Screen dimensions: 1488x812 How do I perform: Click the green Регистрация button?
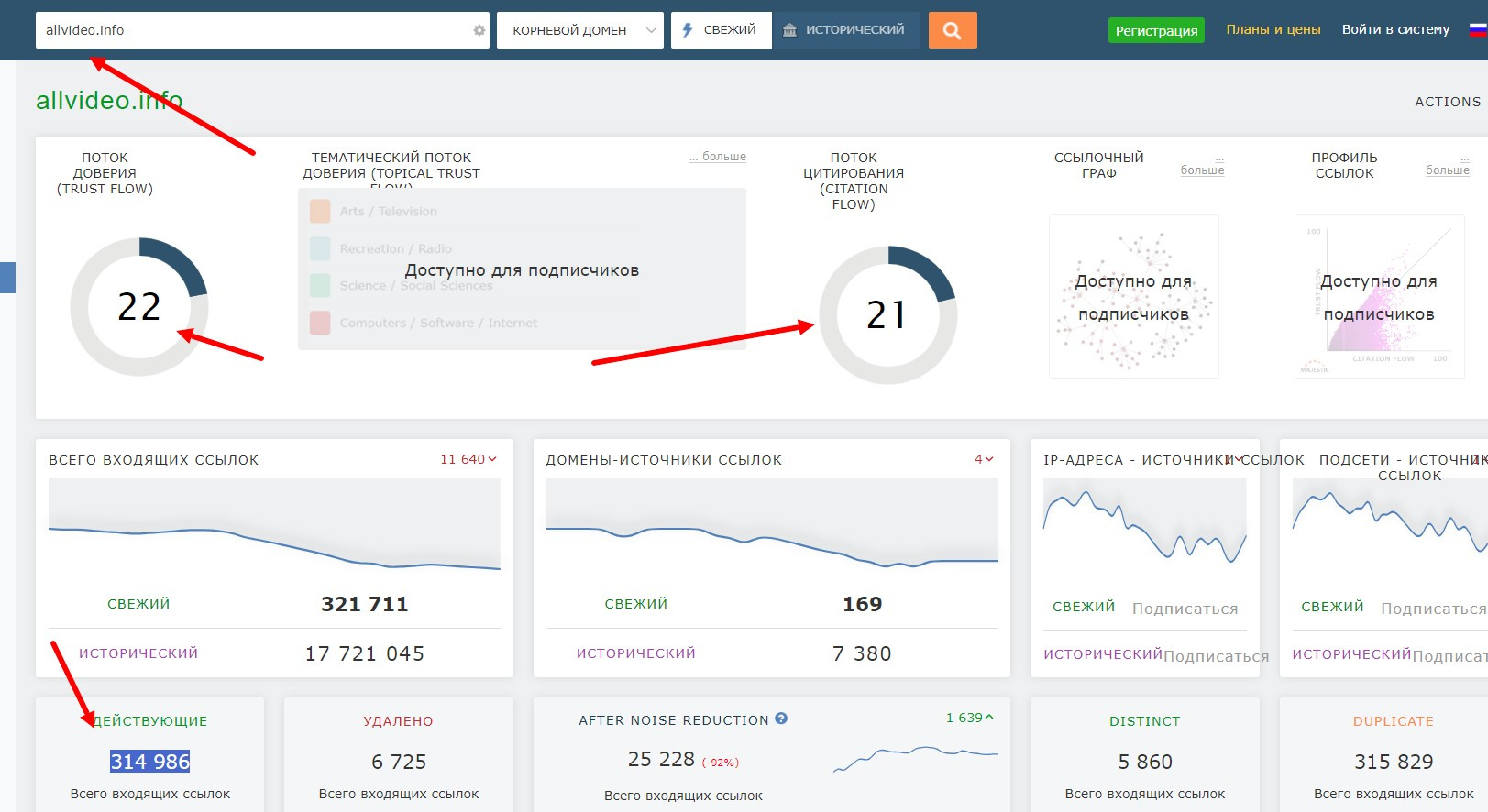click(x=1156, y=30)
